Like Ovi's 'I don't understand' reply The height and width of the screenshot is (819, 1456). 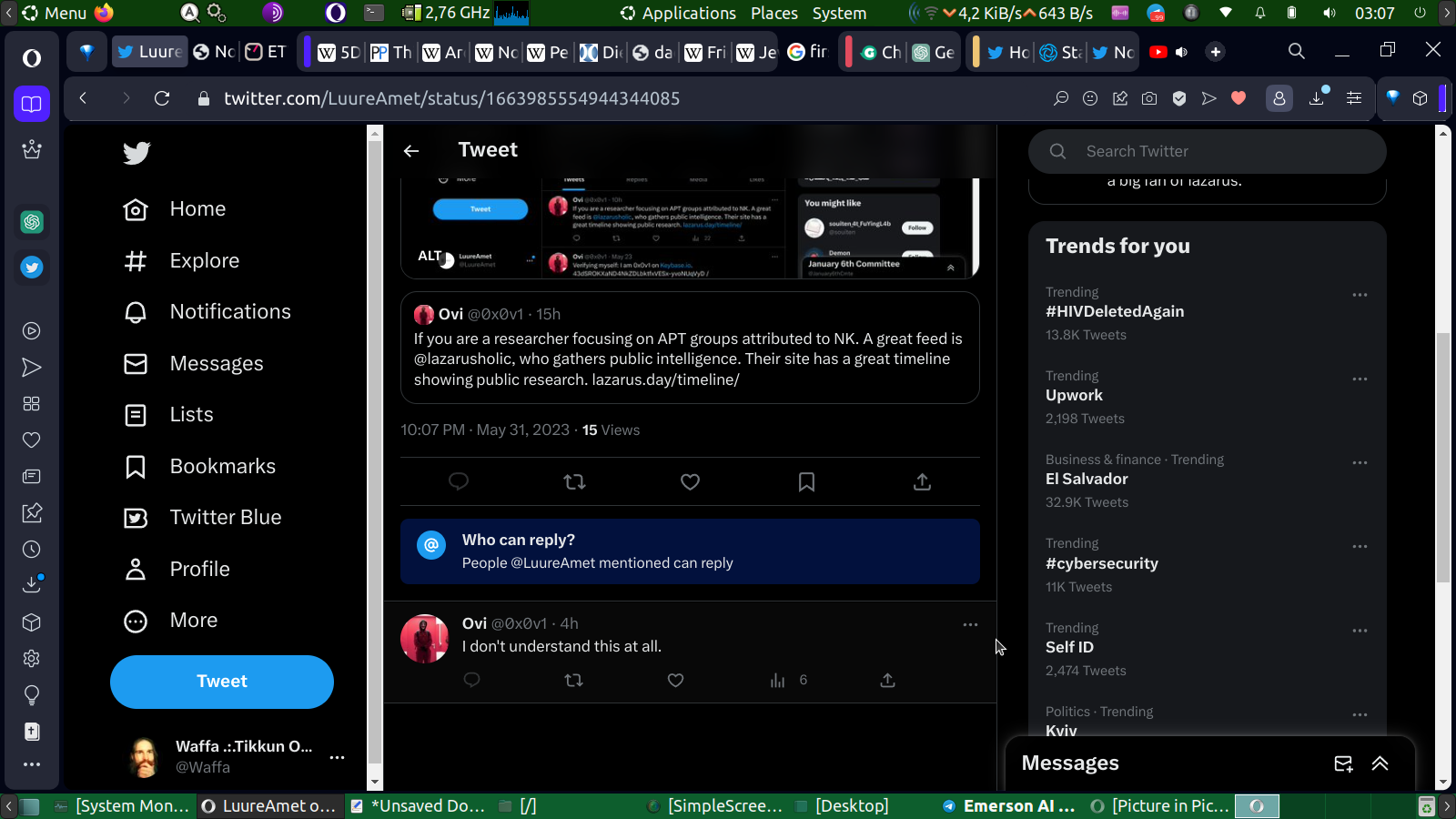[675, 680]
